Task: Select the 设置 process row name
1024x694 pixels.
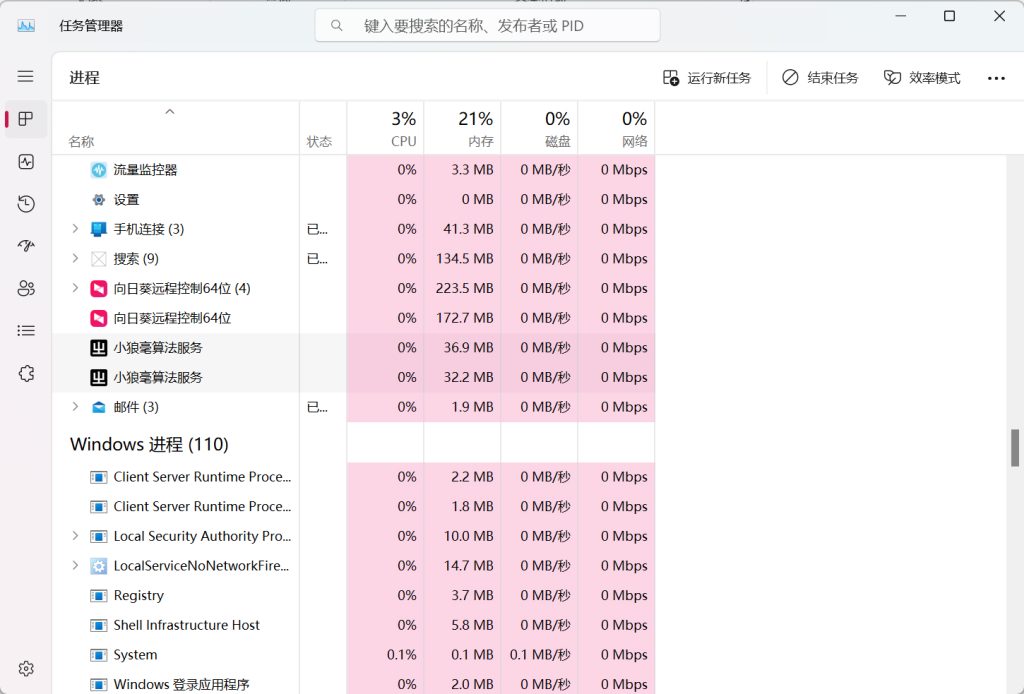Action: (126, 200)
